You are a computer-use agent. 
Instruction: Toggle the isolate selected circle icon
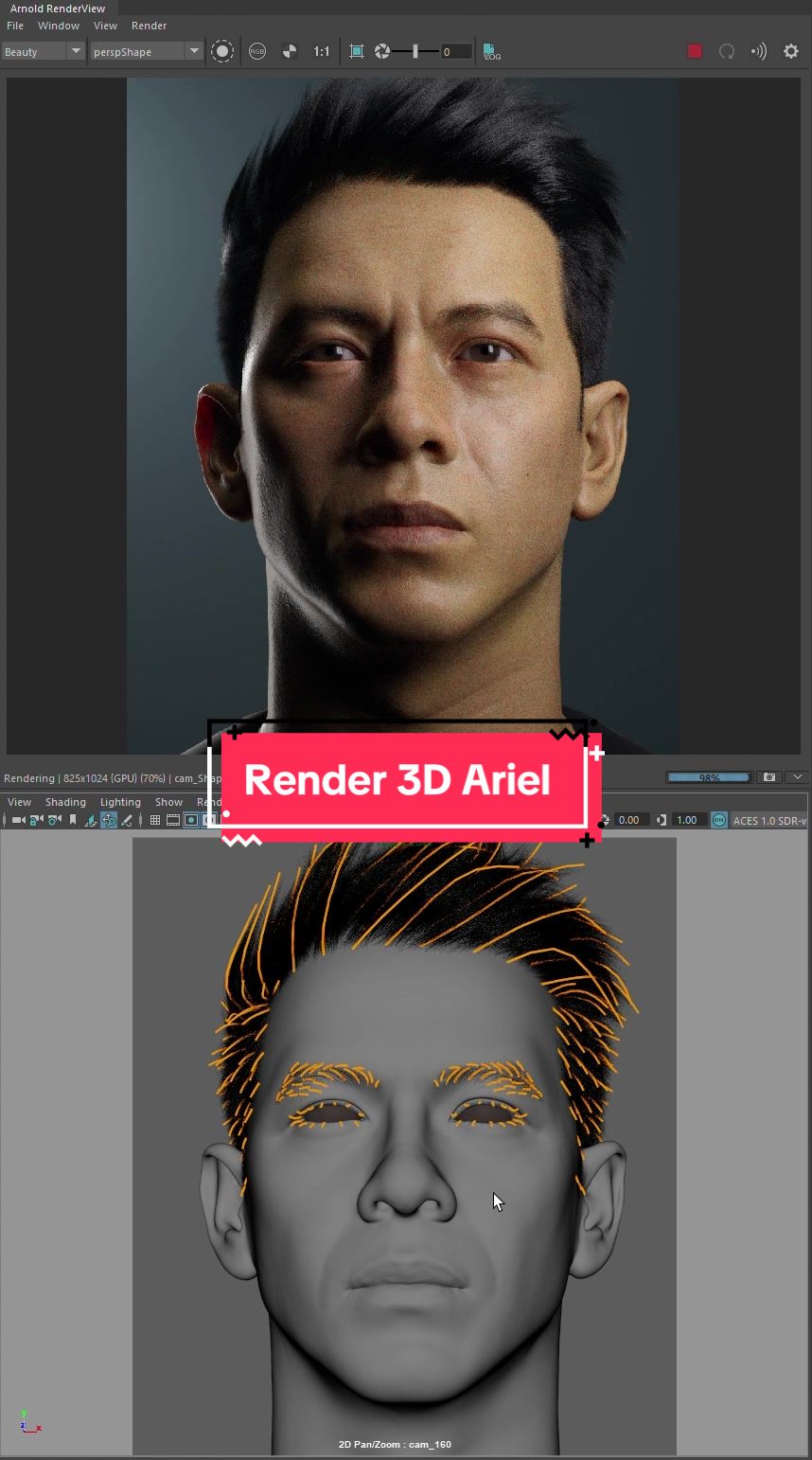[x=222, y=51]
